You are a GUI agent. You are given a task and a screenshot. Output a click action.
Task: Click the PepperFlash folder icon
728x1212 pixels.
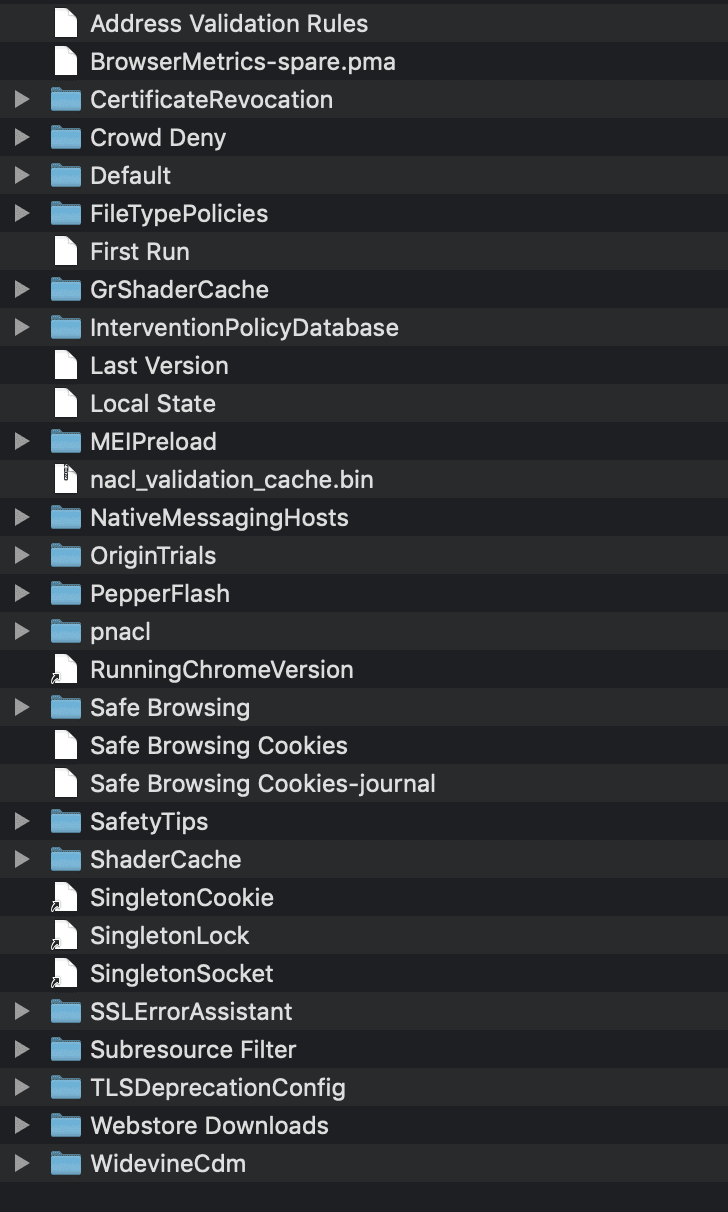[66, 594]
